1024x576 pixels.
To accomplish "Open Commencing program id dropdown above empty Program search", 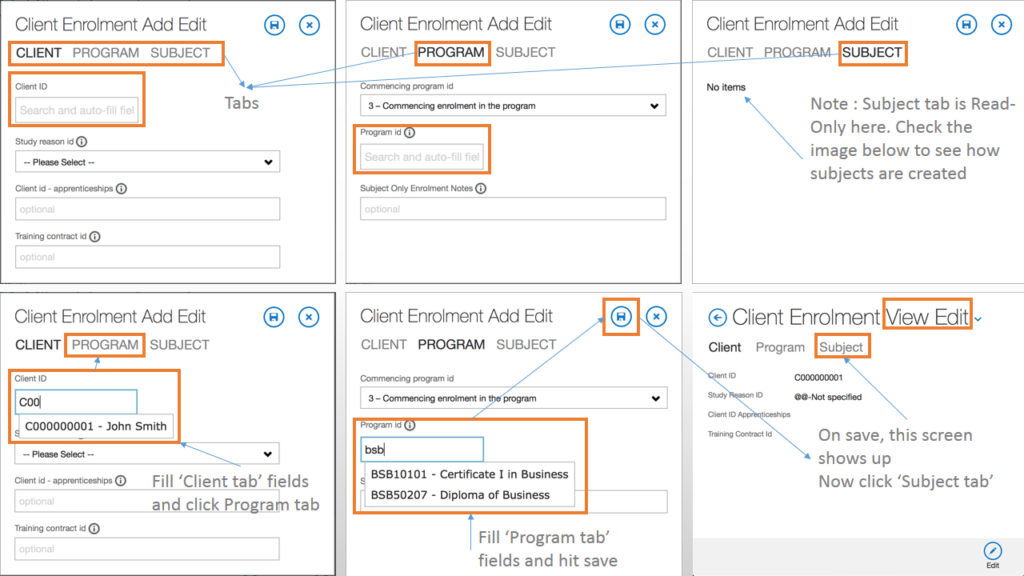I will pyautogui.click(x=512, y=106).
